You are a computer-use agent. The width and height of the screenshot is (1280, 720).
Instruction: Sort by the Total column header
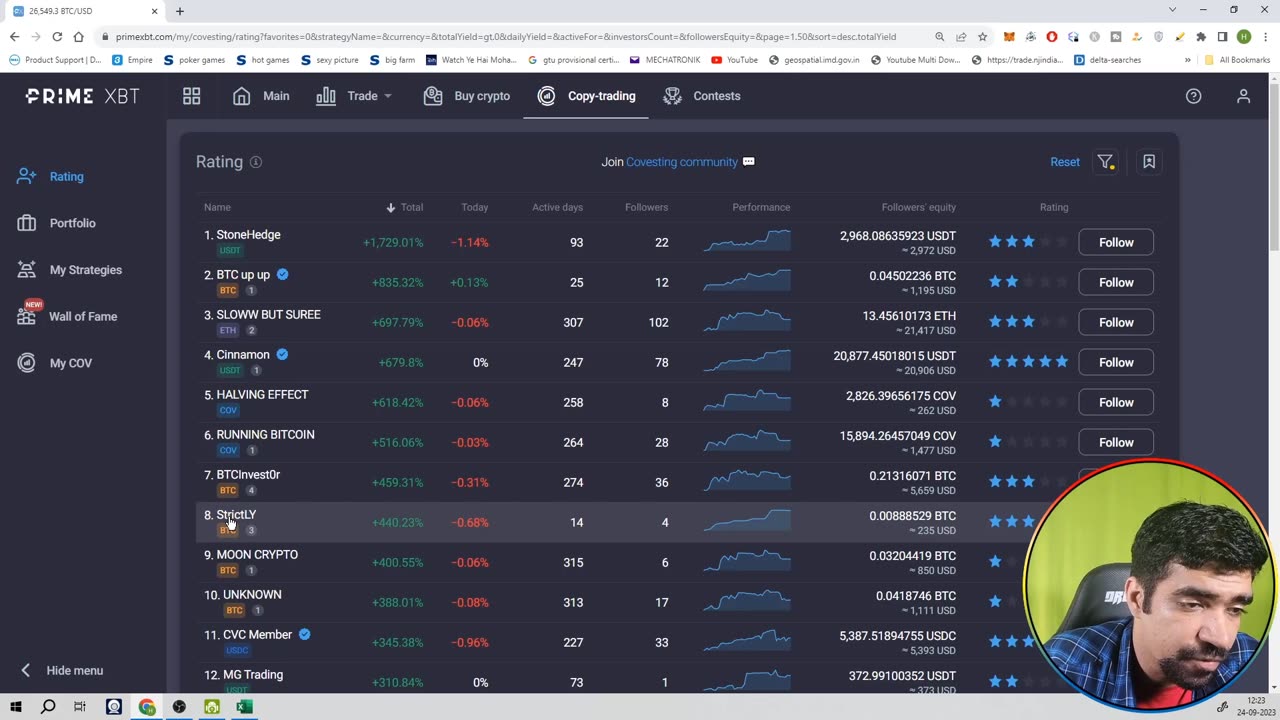[x=404, y=207]
